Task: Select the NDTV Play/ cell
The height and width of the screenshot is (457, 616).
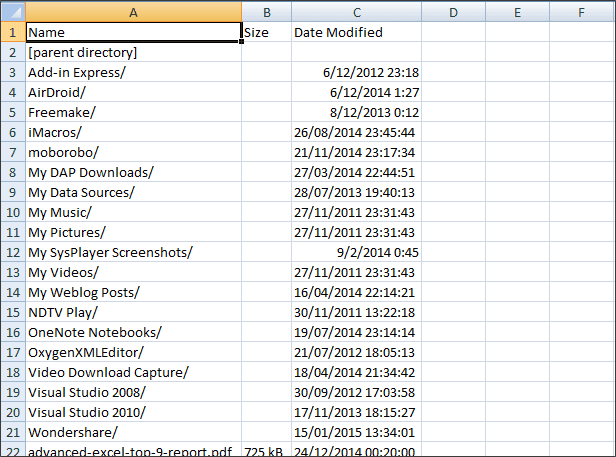Action: tap(133, 312)
